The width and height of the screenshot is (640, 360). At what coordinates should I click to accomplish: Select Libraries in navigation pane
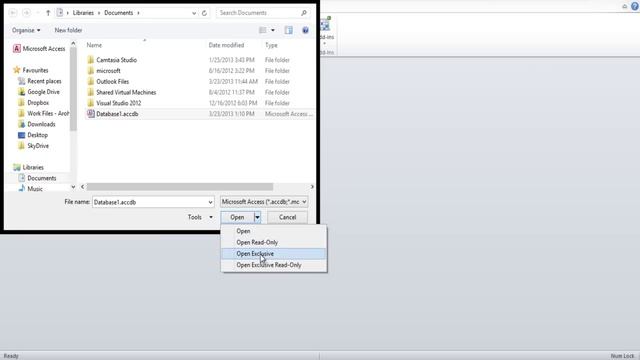pyautogui.click(x=33, y=167)
